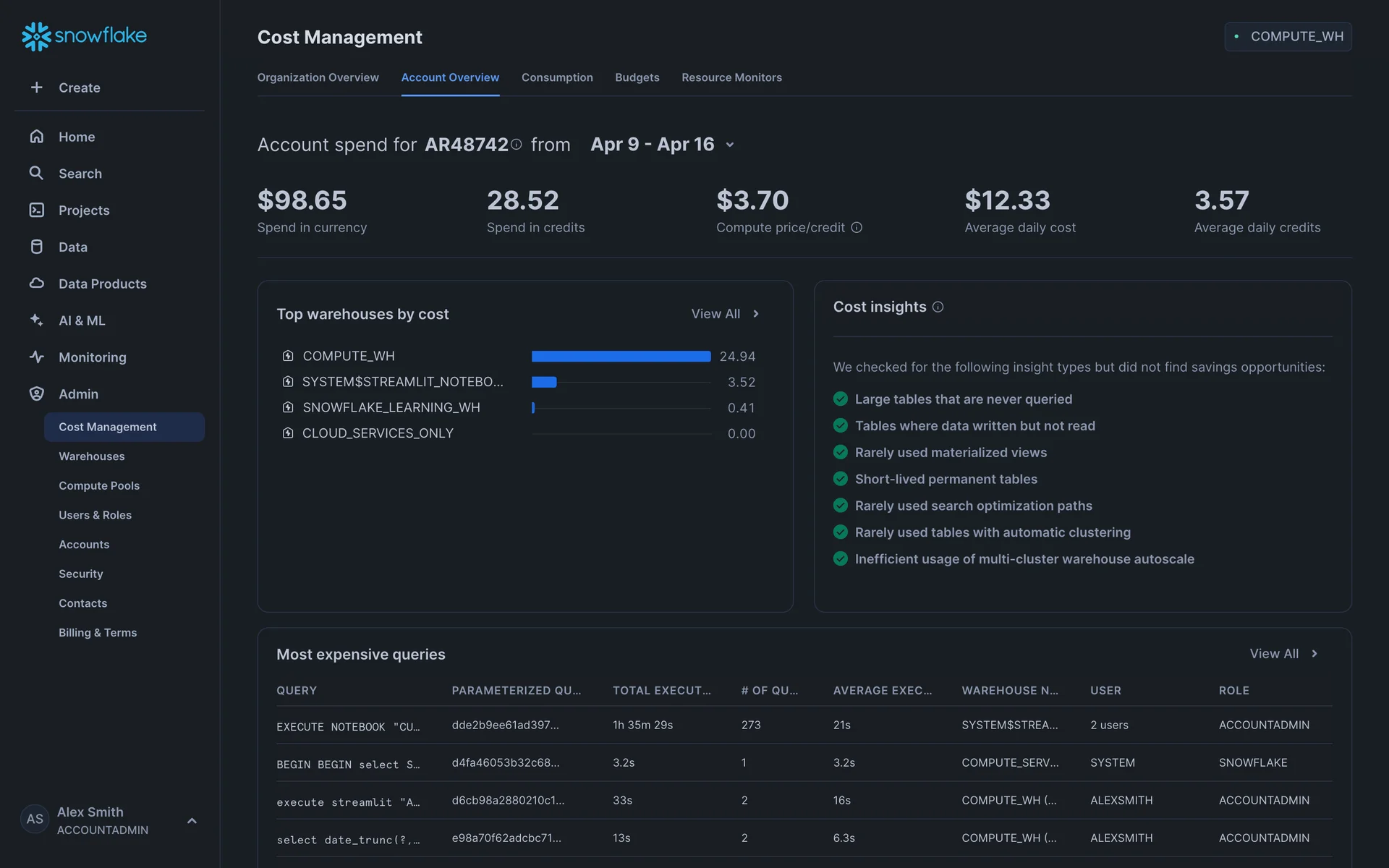Click info icon next to Cost insights
The width and height of the screenshot is (1389, 868).
point(938,307)
